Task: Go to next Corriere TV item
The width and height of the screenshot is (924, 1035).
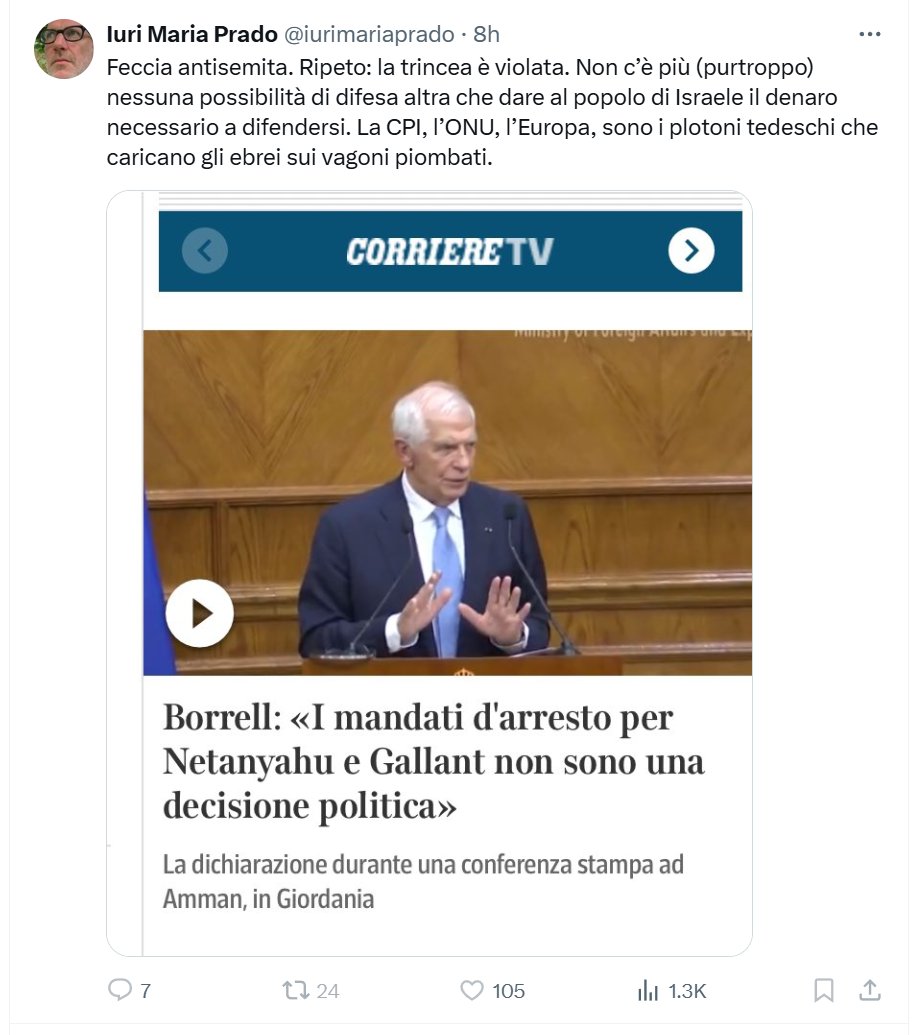Action: coord(691,251)
